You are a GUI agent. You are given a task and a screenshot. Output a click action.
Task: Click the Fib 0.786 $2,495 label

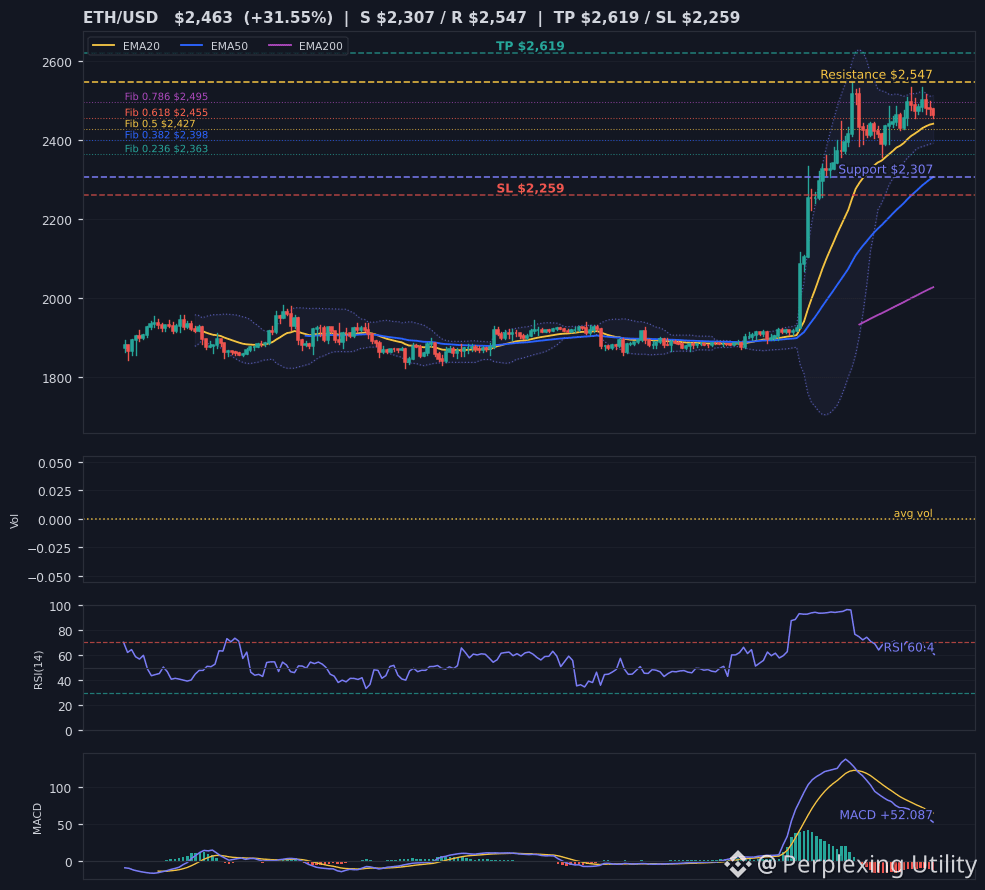(166, 97)
